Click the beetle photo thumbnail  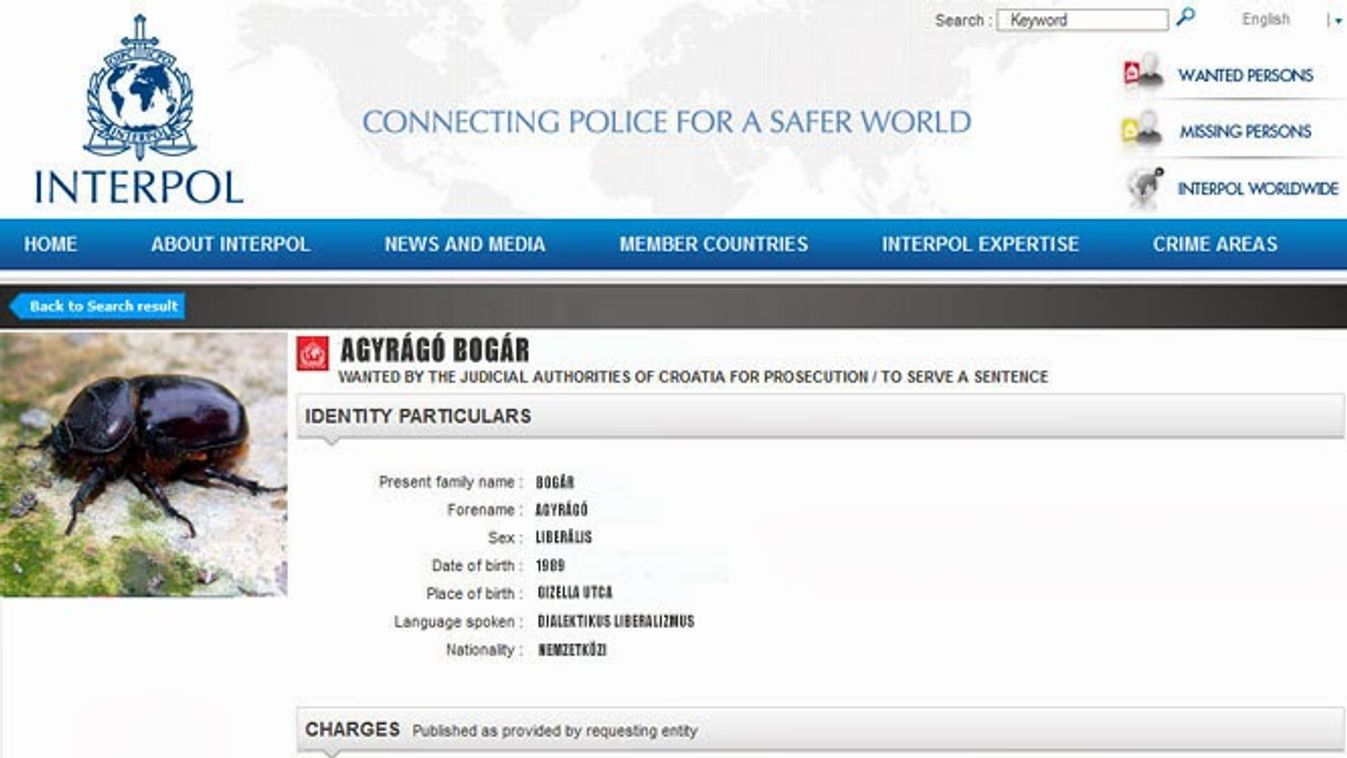point(143,465)
